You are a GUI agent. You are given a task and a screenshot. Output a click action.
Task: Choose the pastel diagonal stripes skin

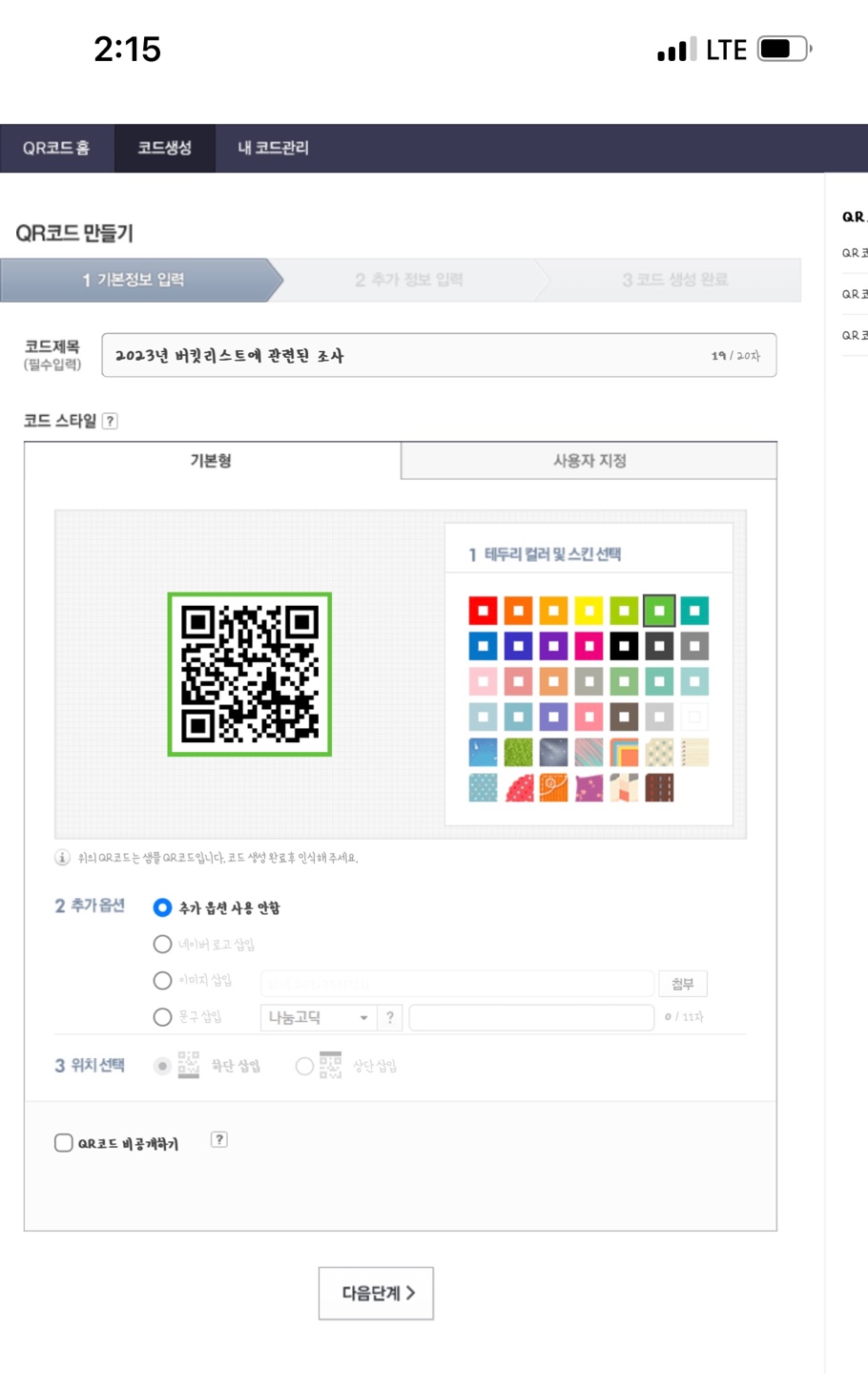tap(589, 752)
